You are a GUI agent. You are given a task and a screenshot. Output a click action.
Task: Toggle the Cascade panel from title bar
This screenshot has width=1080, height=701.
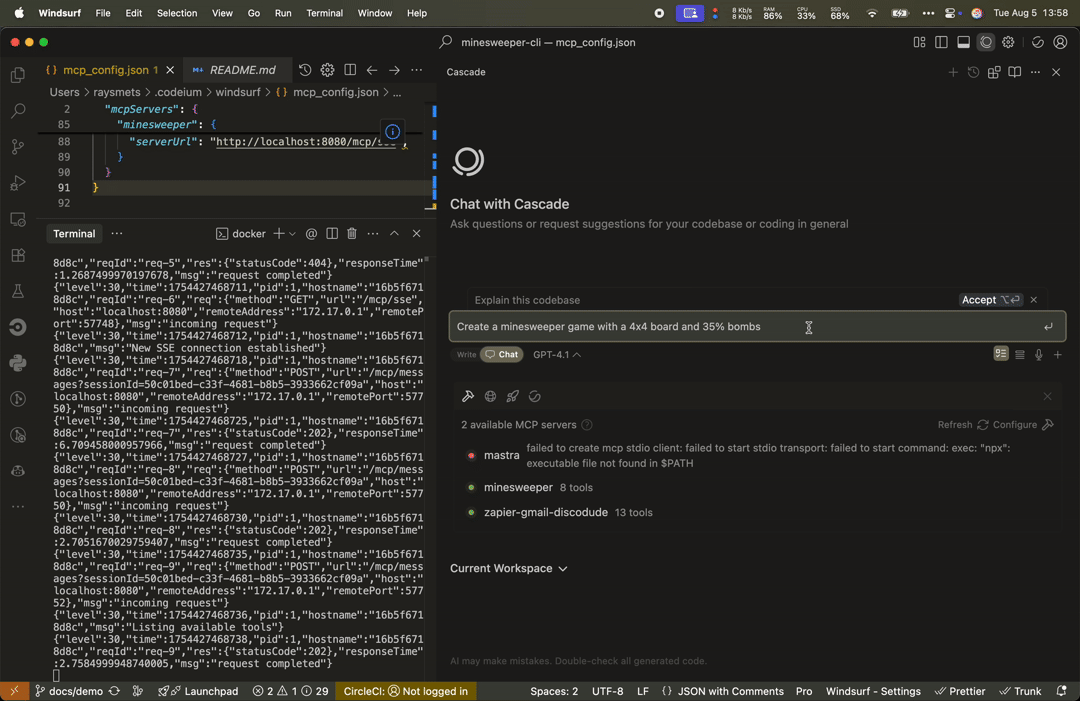tap(986, 43)
